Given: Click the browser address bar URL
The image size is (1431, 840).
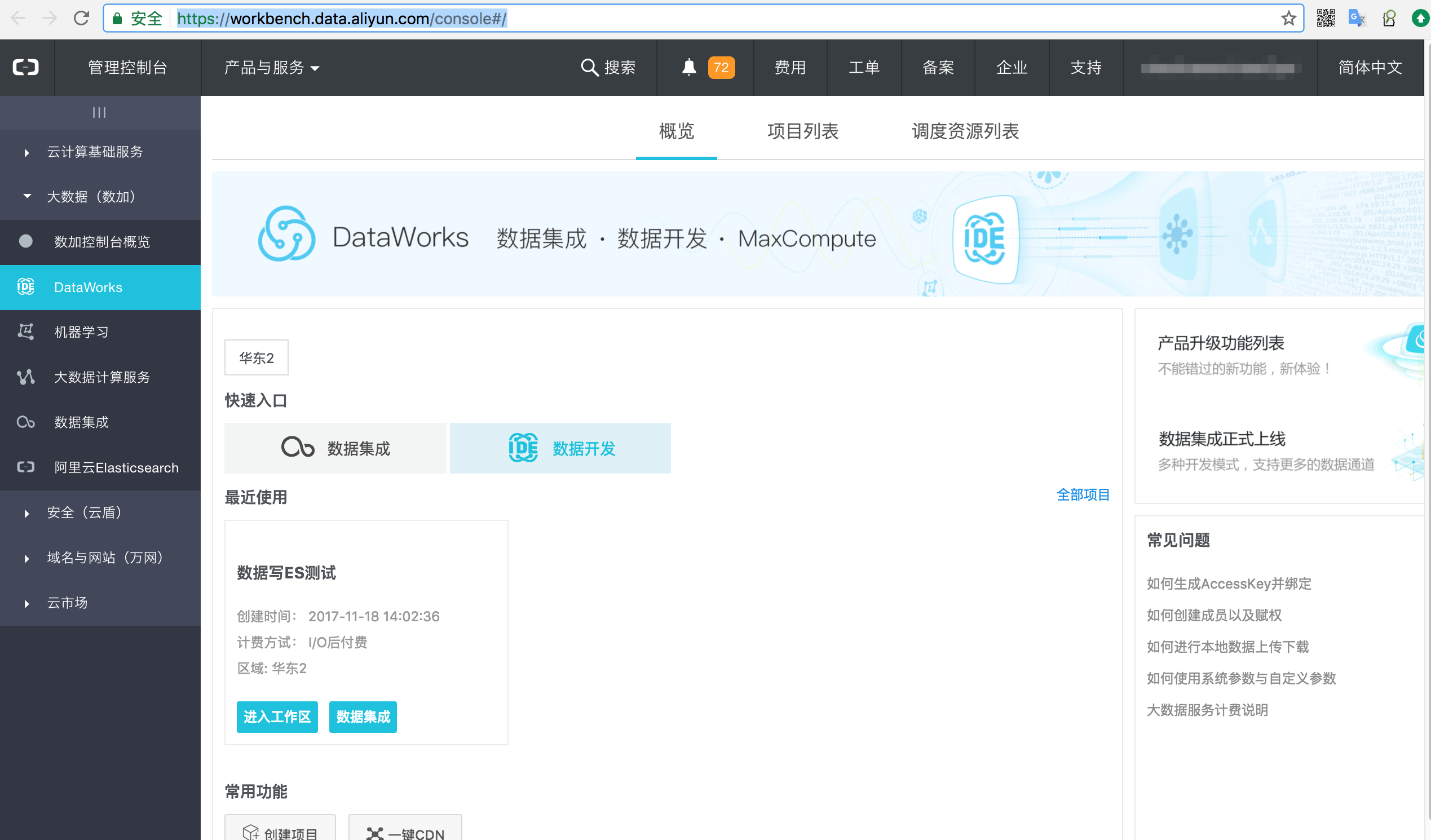Looking at the screenshot, I should point(342,19).
